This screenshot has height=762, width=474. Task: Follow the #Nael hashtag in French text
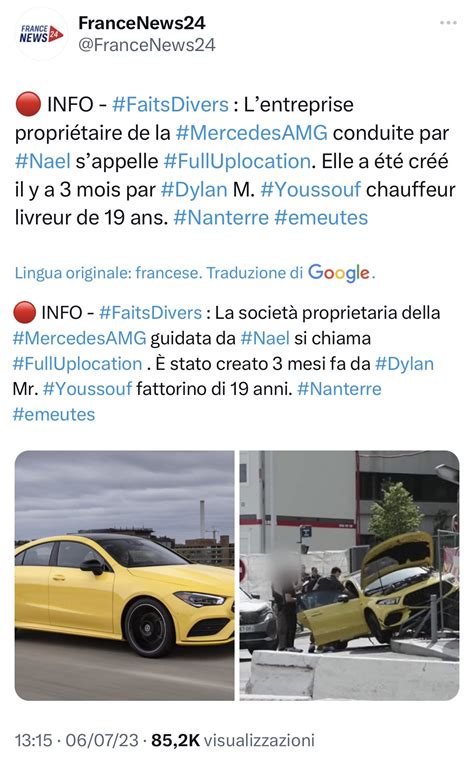(x=43, y=161)
